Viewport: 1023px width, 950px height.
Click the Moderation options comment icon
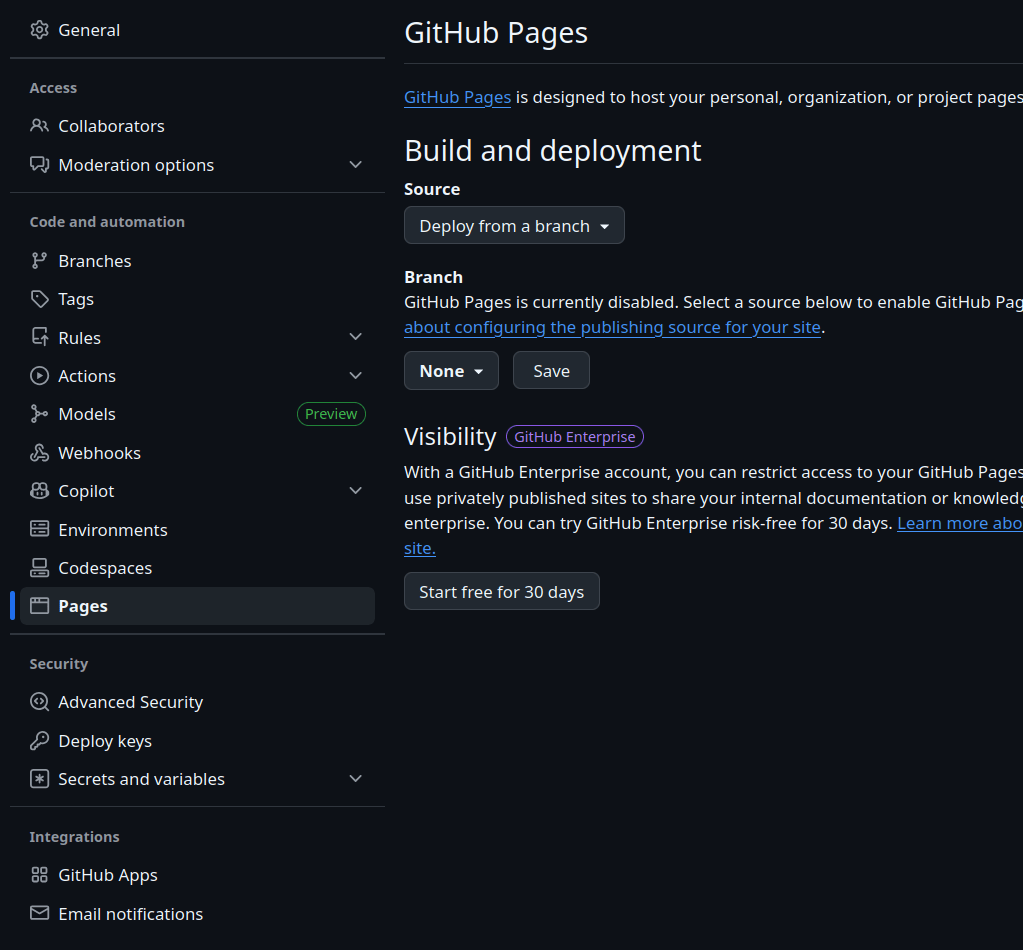coord(39,164)
